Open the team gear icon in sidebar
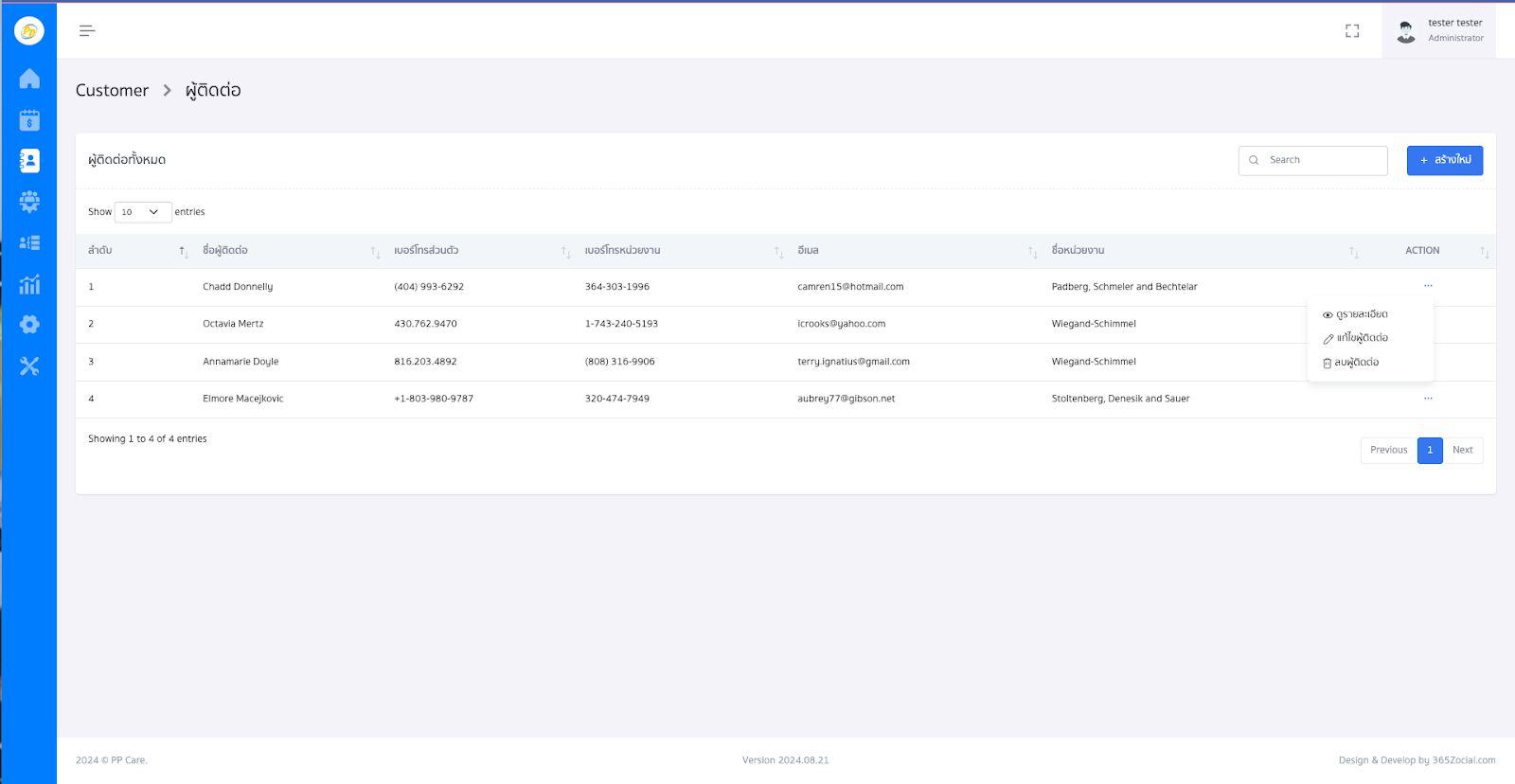This screenshot has height=784, width=1515. coord(29,202)
